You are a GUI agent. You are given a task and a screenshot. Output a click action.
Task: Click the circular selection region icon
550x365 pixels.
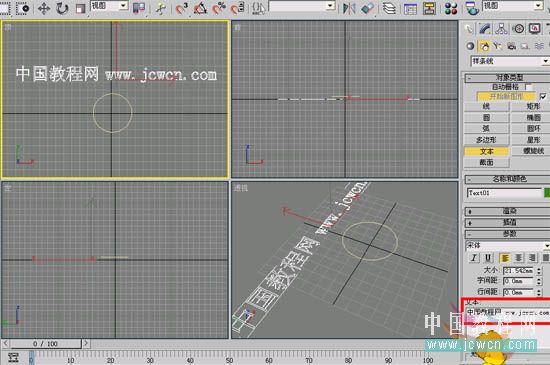23,8
